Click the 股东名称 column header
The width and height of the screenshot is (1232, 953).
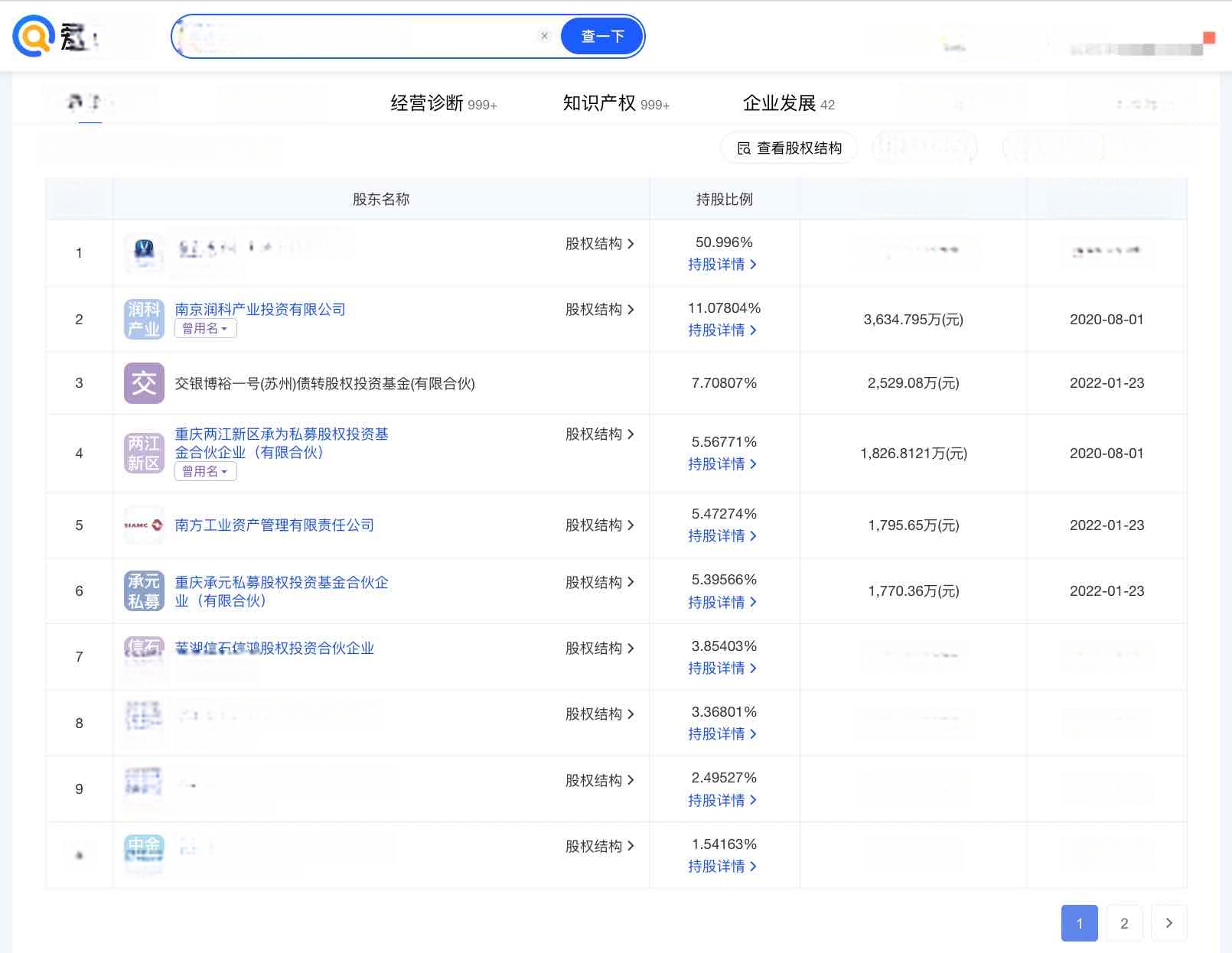click(x=381, y=199)
